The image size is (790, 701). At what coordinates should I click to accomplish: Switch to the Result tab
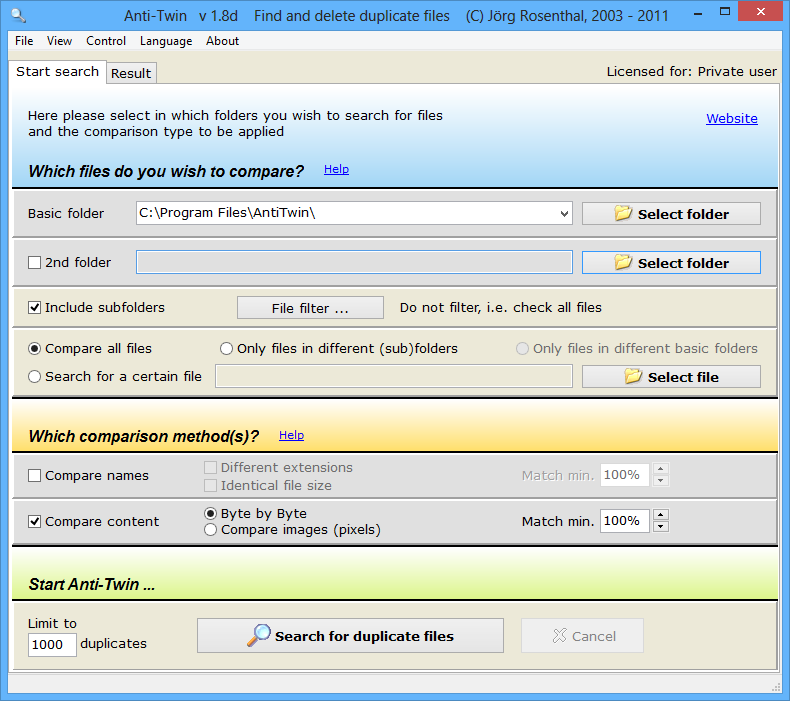pyautogui.click(x=131, y=73)
